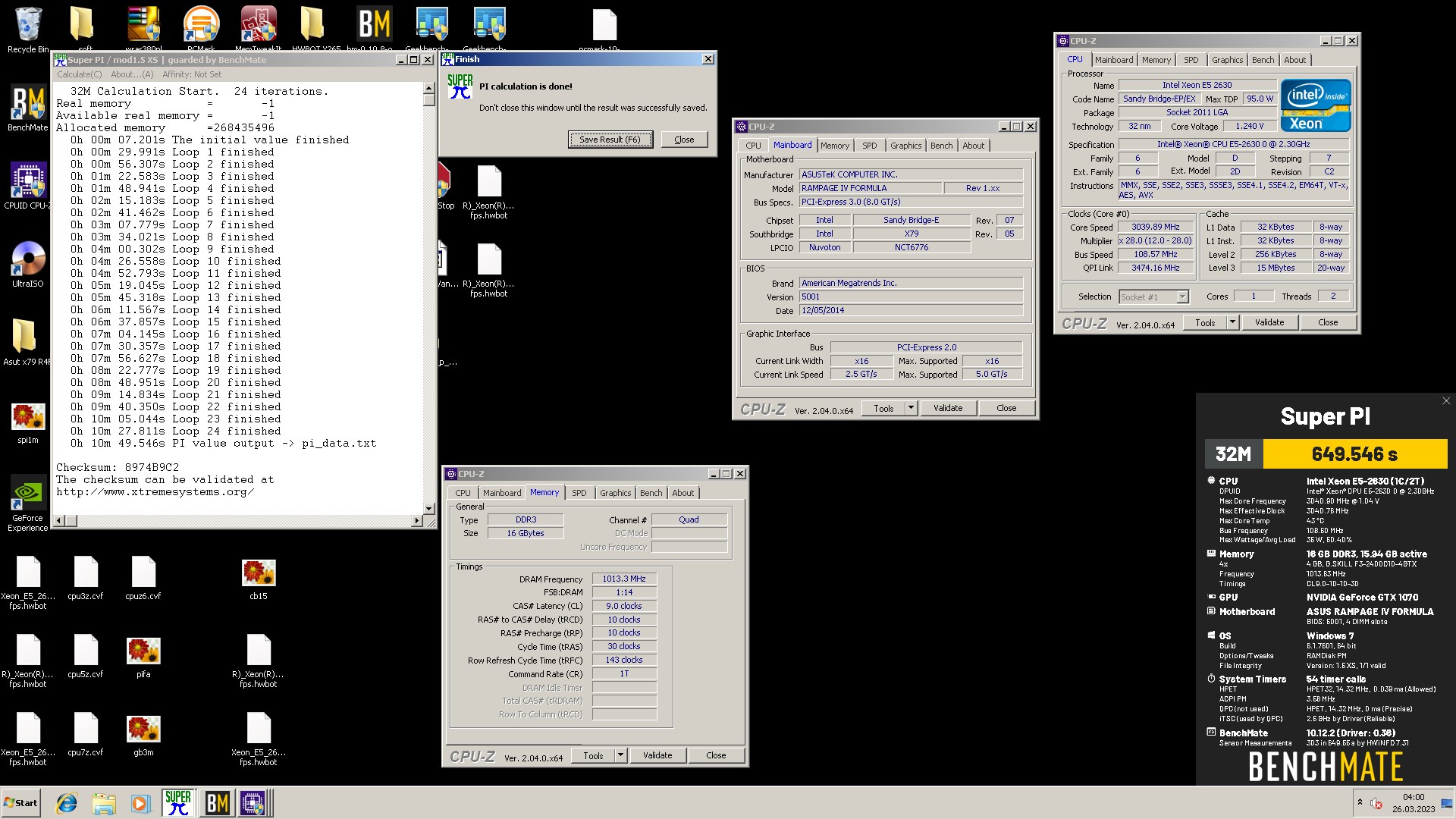Open the pcmark-10 file icon on desktop

pyautogui.click(x=604, y=29)
